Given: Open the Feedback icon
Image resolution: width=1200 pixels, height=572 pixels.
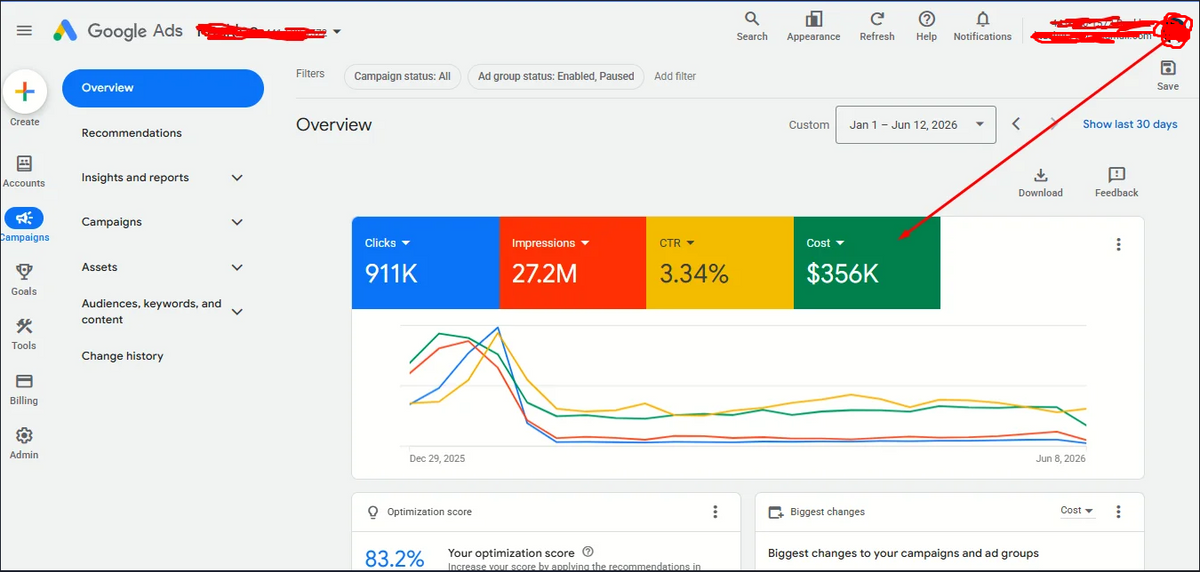Looking at the screenshot, I should click(1117, 175).
